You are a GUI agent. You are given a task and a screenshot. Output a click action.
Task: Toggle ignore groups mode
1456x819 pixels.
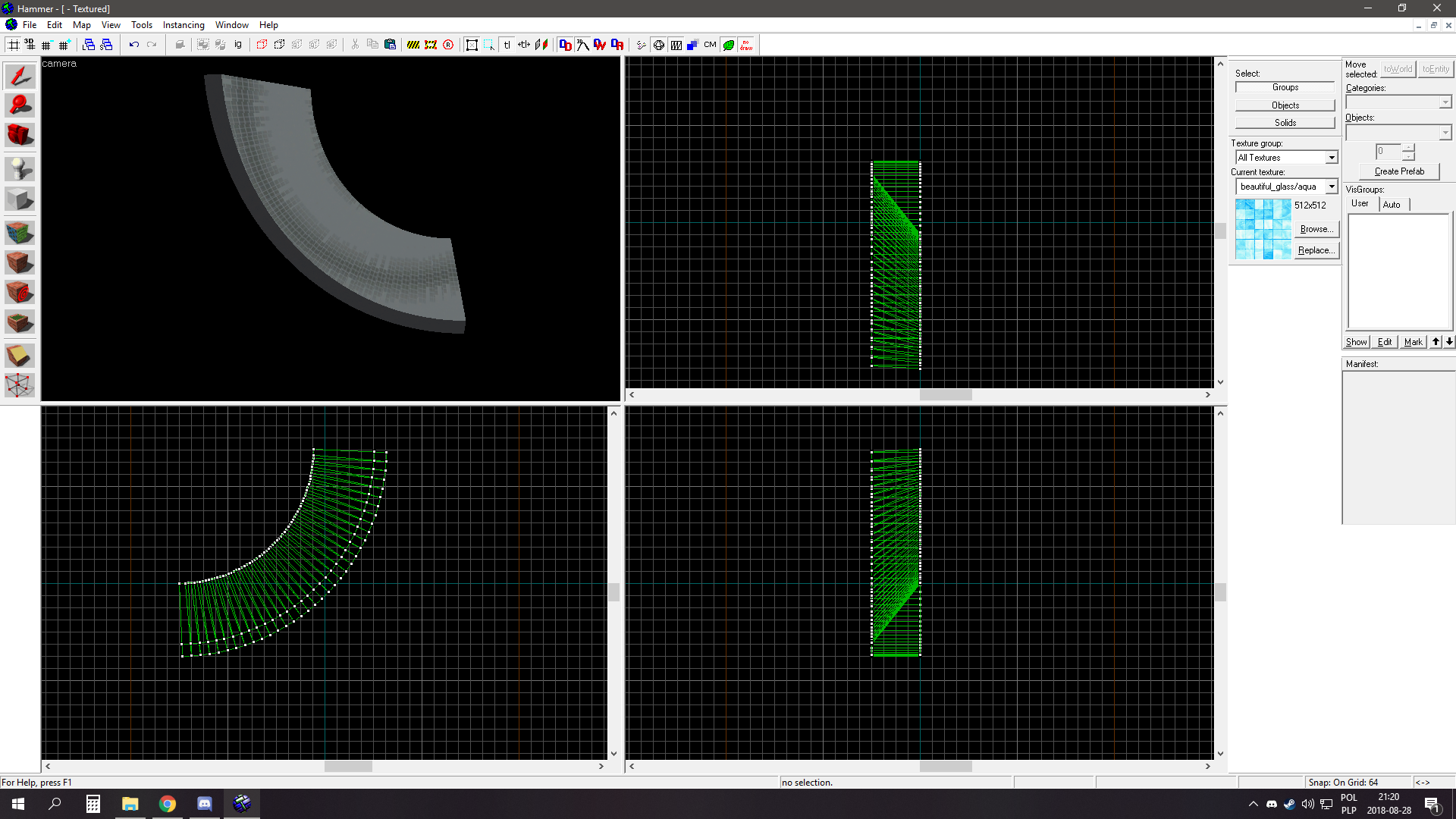click(238, 45)
